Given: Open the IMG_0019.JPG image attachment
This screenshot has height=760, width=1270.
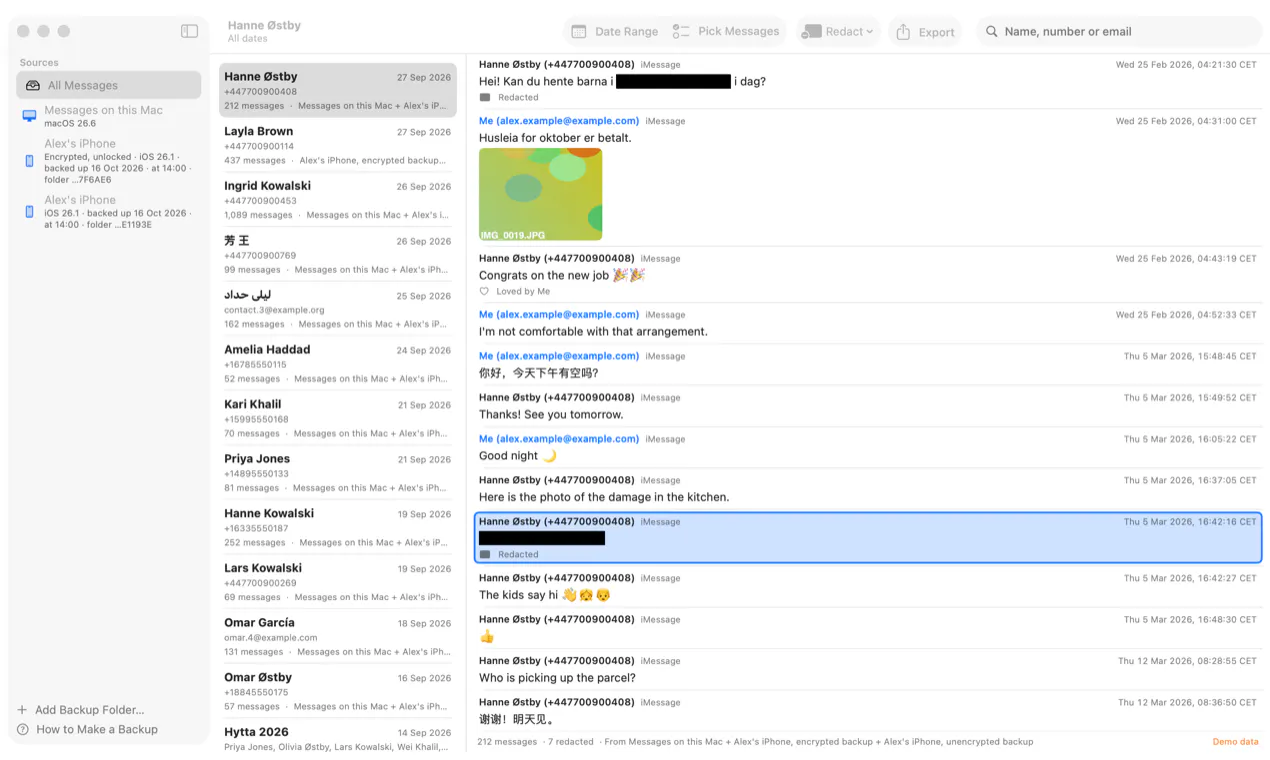Looking at the screenshot, I should point(540,194).
